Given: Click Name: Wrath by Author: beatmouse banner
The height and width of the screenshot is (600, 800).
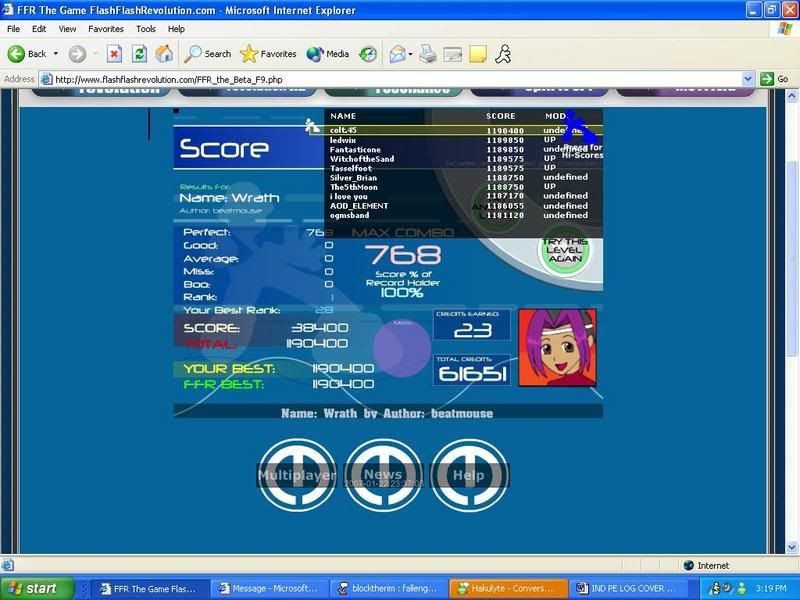Looking at the screenshot, I should click(x=388, y=412).
